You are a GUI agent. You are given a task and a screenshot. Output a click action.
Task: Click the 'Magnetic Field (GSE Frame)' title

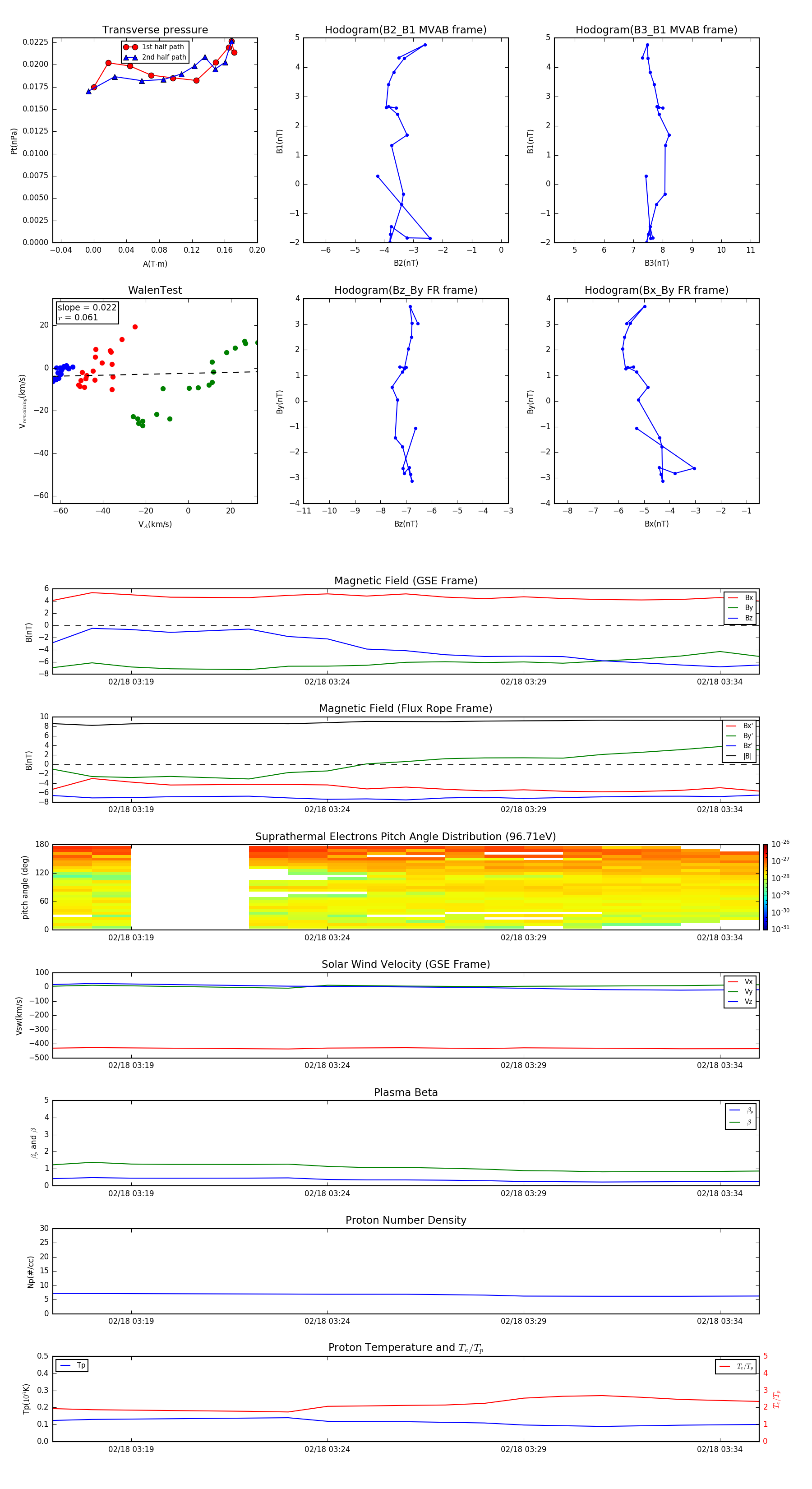[406, 581]
